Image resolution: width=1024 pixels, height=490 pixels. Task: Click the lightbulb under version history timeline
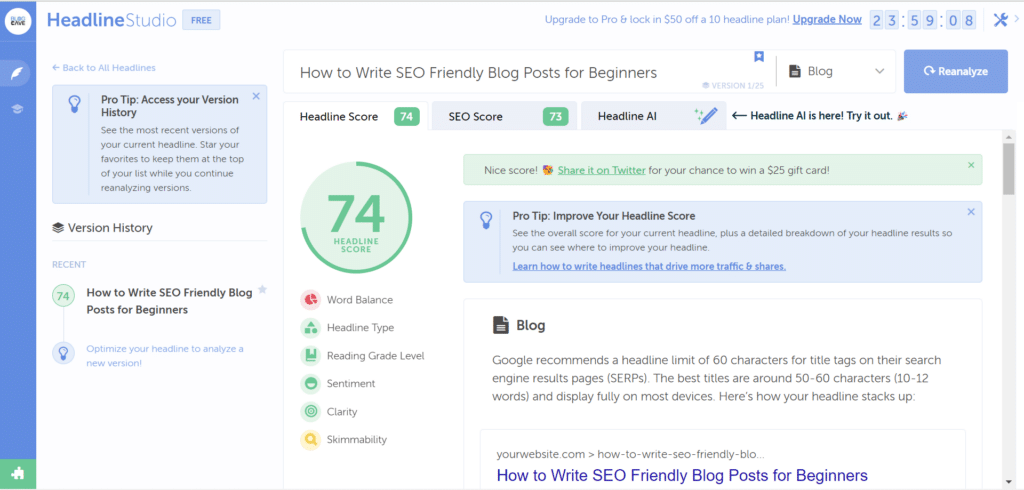point(63,353)
